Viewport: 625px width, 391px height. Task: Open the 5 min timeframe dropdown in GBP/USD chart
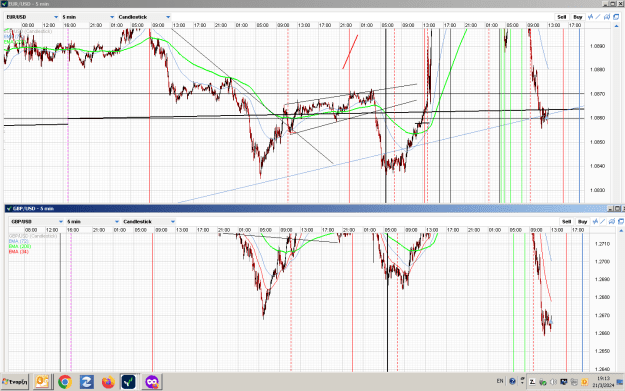point(92,222)
